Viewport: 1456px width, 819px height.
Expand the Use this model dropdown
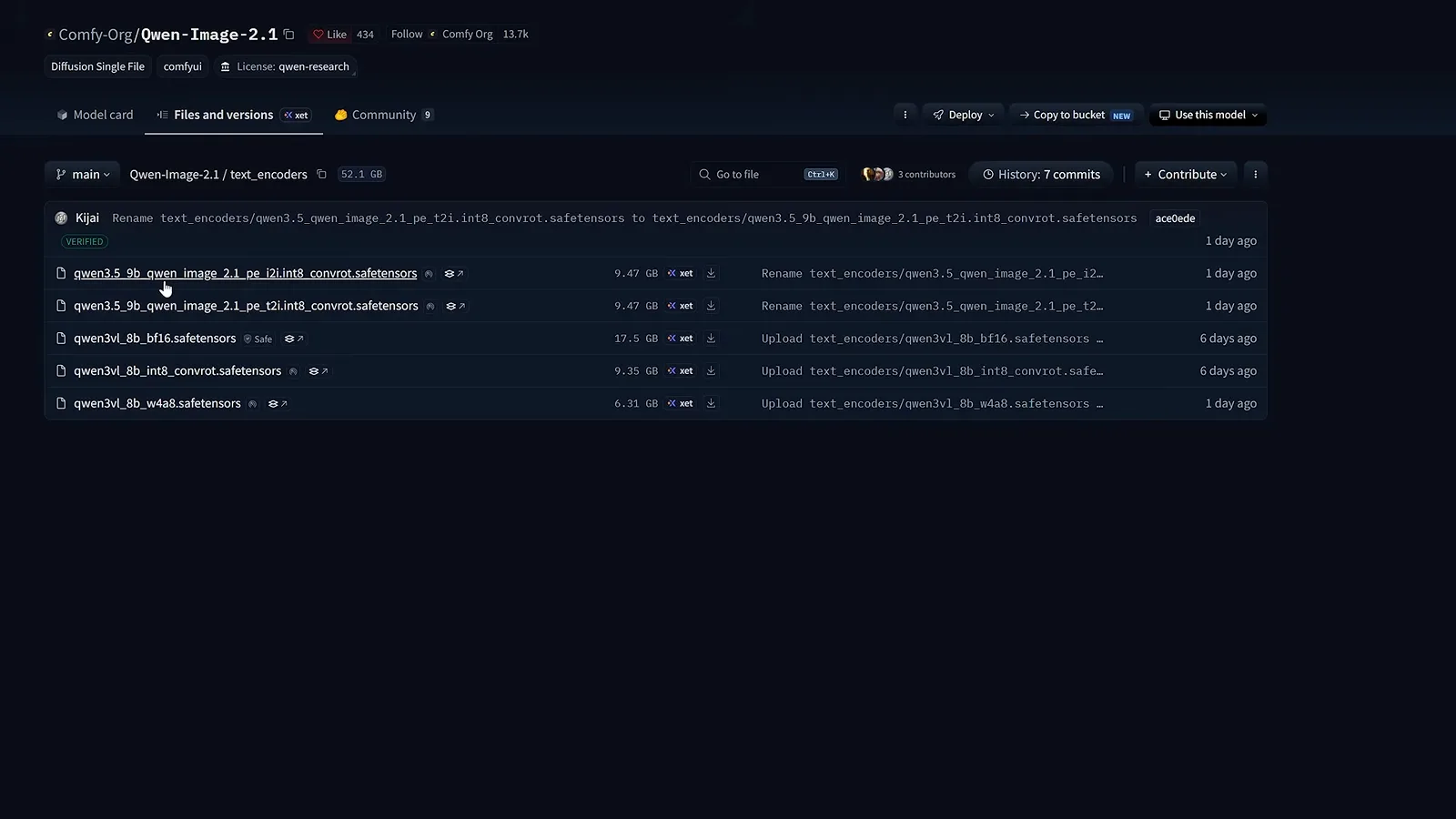(1208, 115)
